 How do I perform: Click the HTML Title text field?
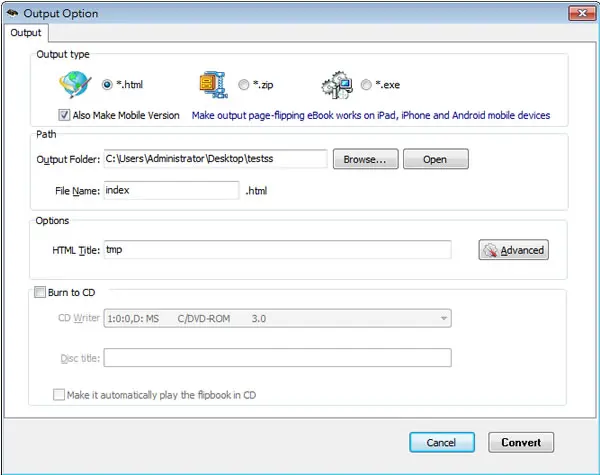click(x=277, y=250)
